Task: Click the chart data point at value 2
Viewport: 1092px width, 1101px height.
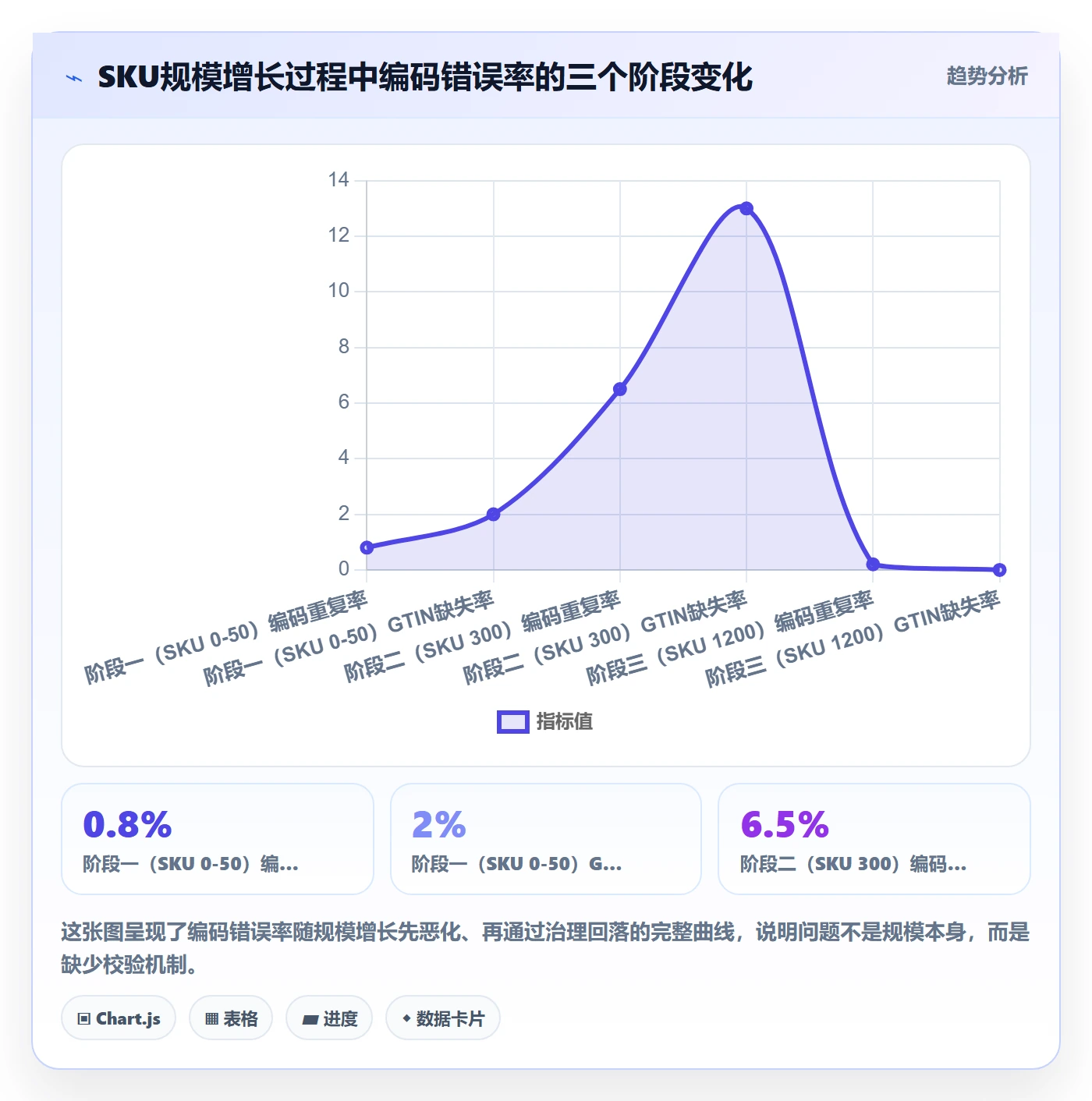Action: pos(494,514)
